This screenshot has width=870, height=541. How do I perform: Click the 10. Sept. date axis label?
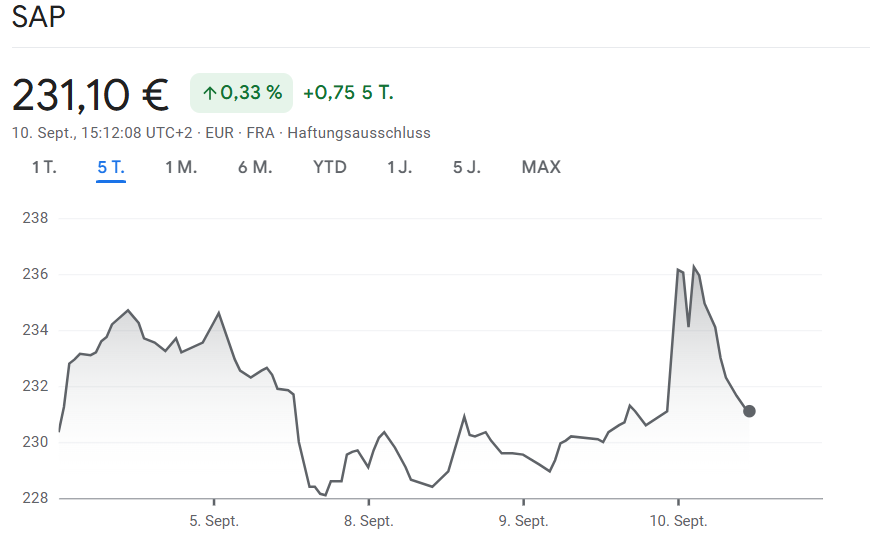(x=678, y=521)
